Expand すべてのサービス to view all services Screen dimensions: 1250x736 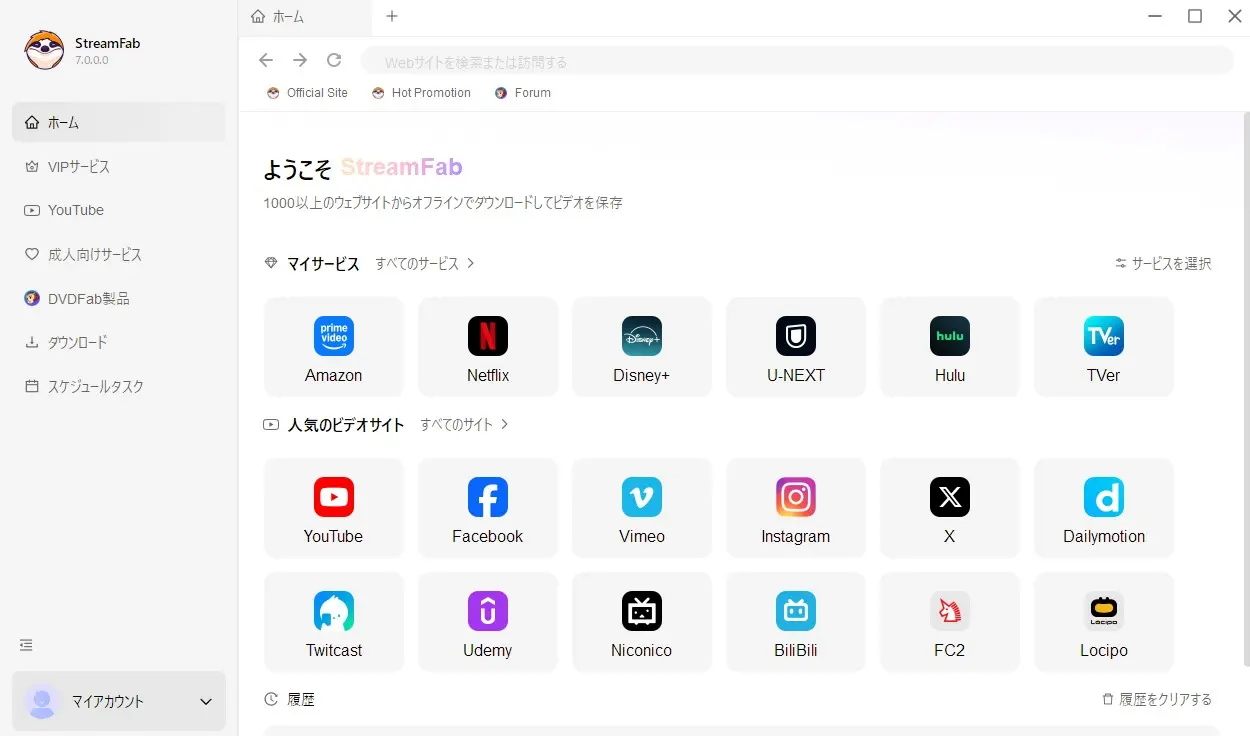tap(424, 263)
